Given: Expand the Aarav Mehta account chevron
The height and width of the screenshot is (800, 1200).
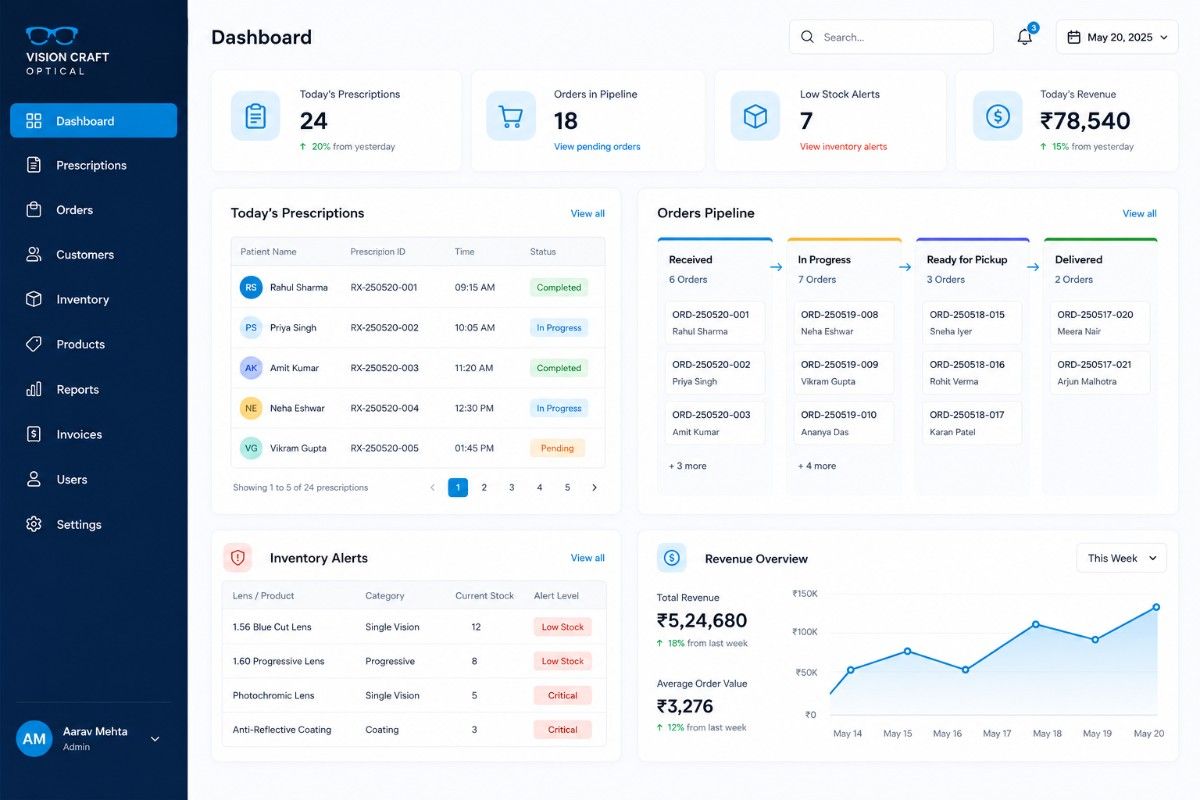Looking at the screenshot, I should coord(155,739).
